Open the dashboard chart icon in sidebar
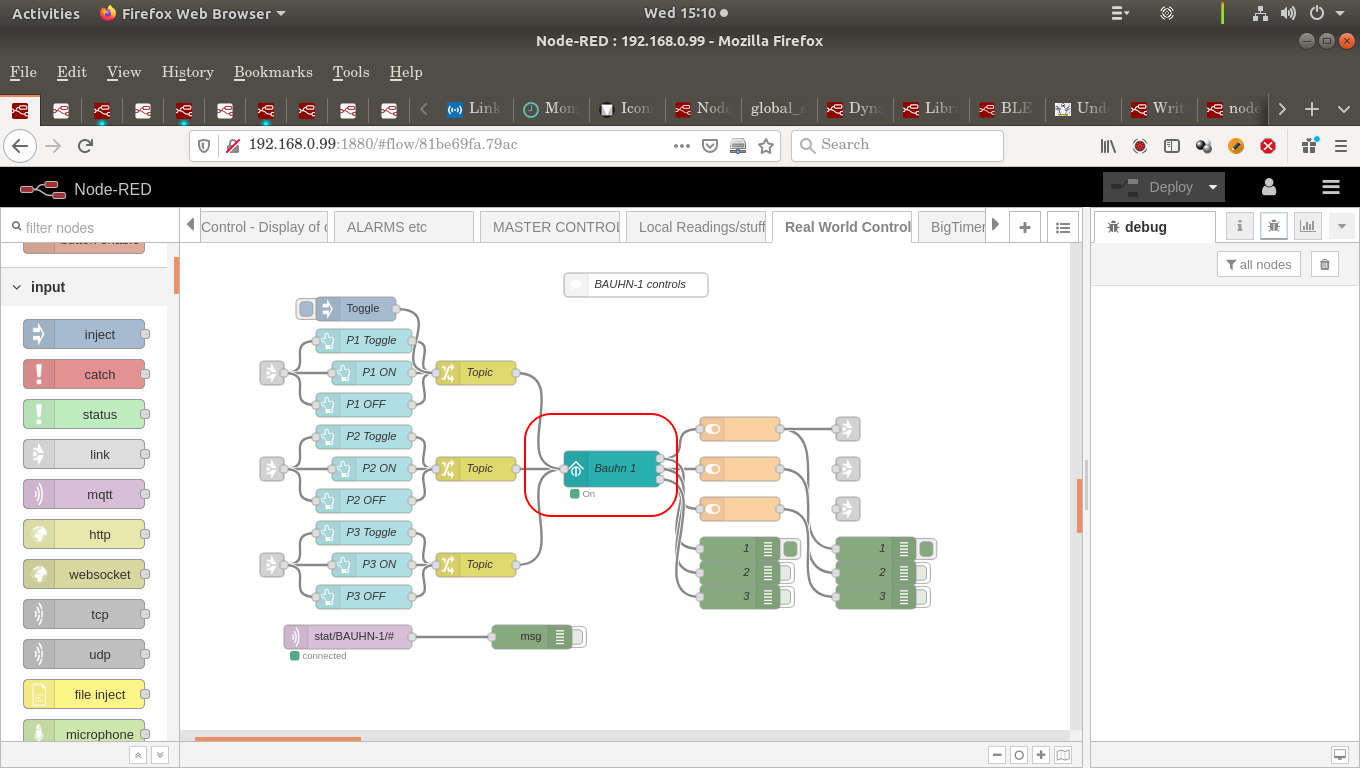 pyautogui.click(x=1307, y=226)
